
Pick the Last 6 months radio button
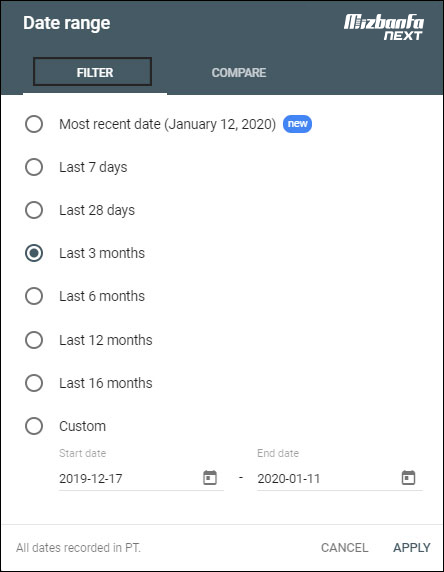[x=34, y=296]
